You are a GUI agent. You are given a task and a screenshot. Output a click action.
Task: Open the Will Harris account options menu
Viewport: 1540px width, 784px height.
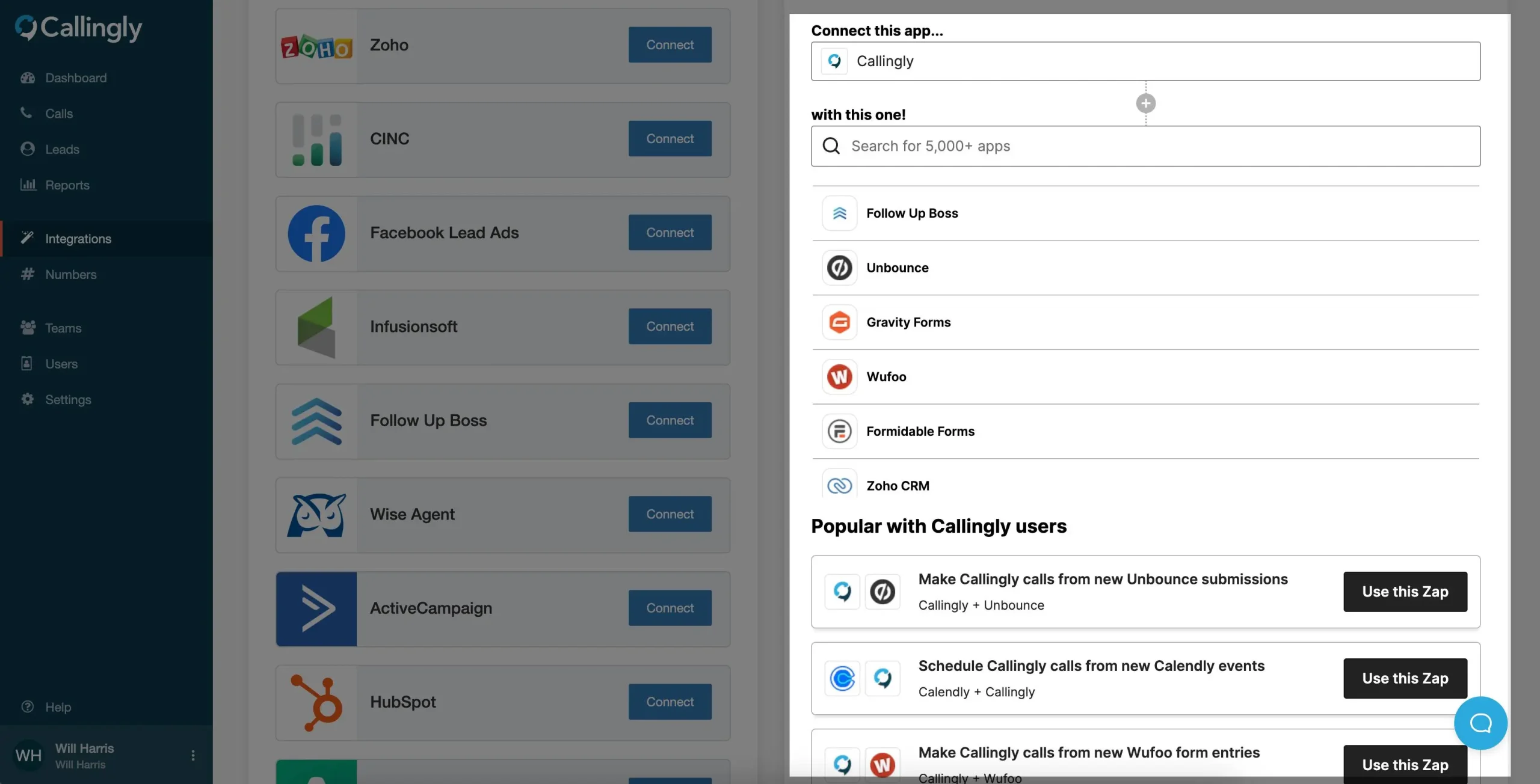point(192,755)
